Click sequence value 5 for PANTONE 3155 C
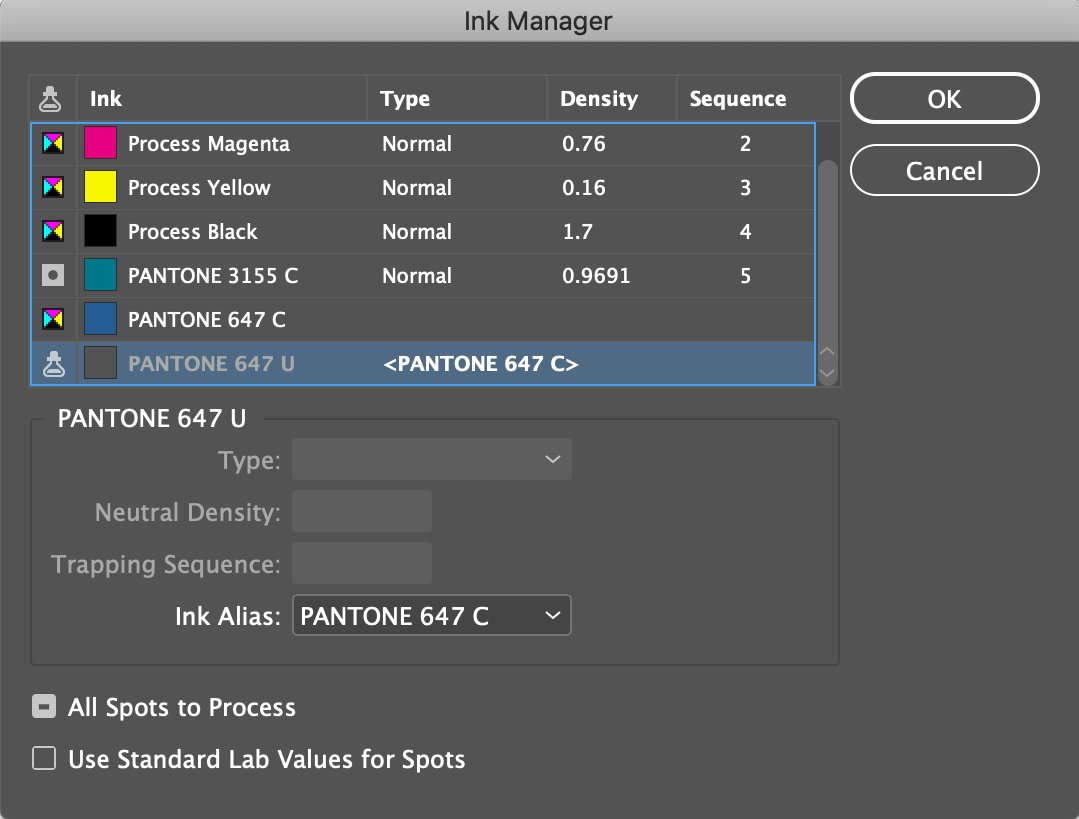This screenshot has width=1079, height=819. coord(745,276)
